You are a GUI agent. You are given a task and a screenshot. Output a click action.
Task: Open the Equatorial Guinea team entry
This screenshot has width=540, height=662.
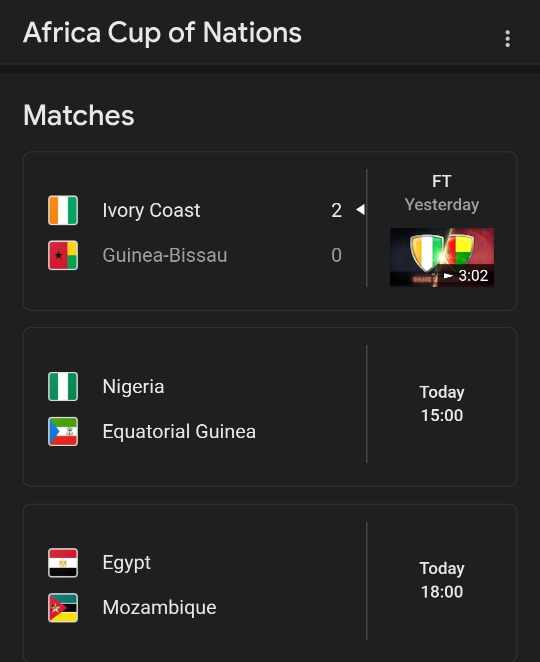tap(179, 431)
